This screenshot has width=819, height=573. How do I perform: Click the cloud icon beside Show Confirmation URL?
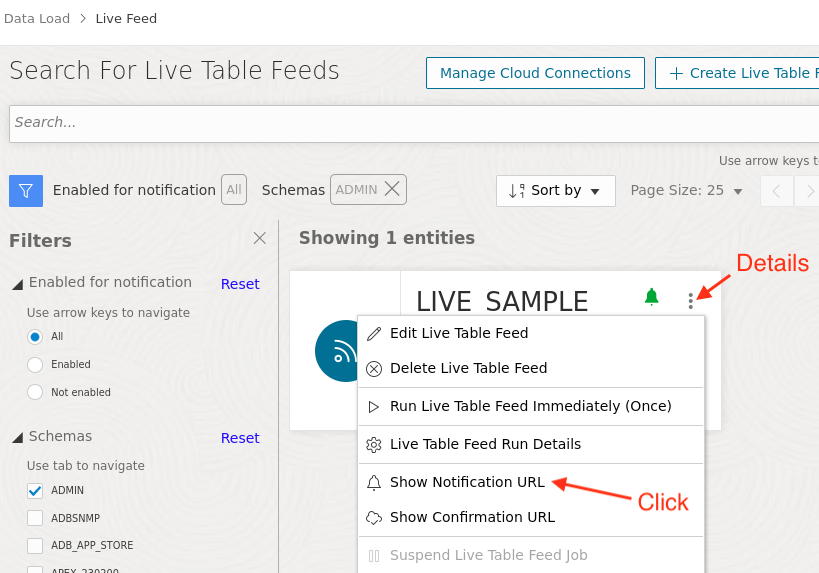click(x=374, y=518)
